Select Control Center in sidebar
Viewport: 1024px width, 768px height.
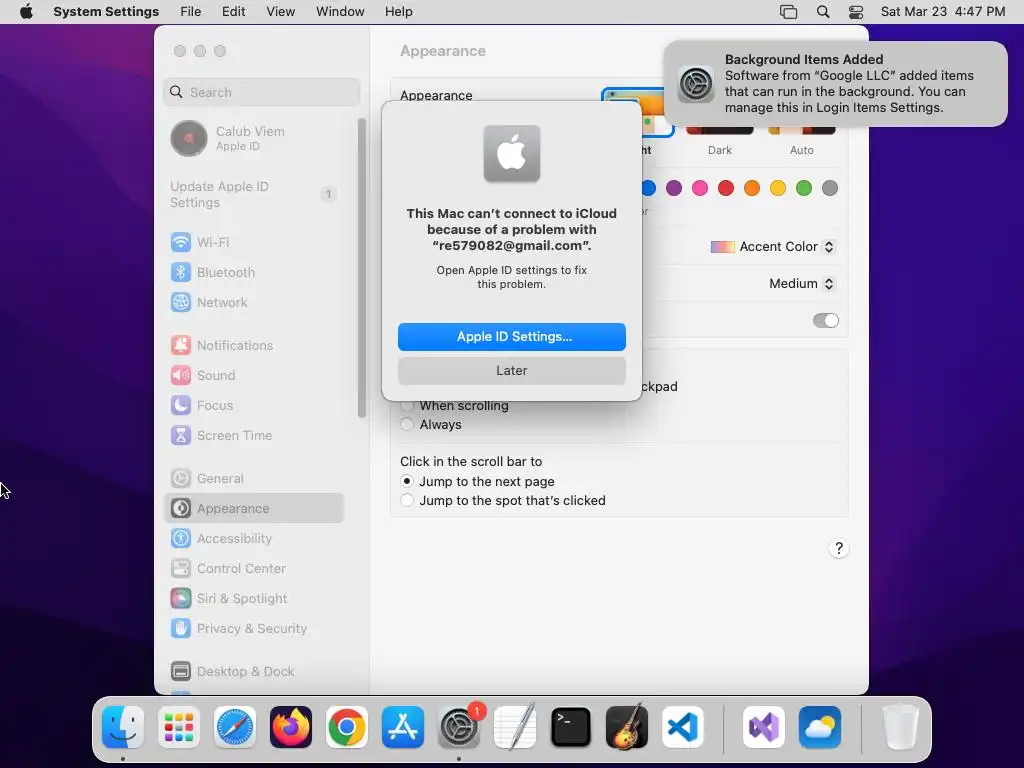254,569
